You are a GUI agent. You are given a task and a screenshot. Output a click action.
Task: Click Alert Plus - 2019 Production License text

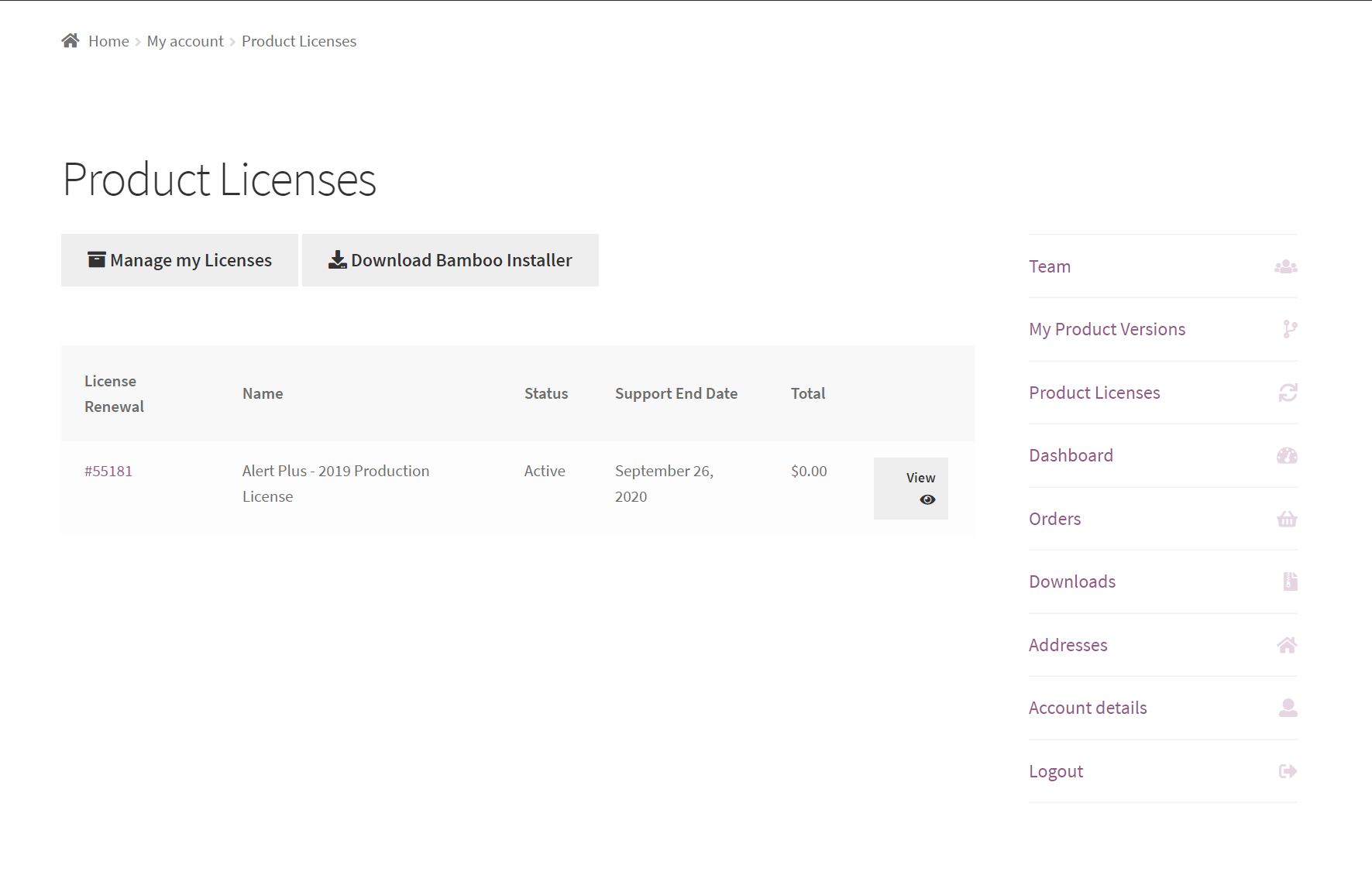pos(335,483)
